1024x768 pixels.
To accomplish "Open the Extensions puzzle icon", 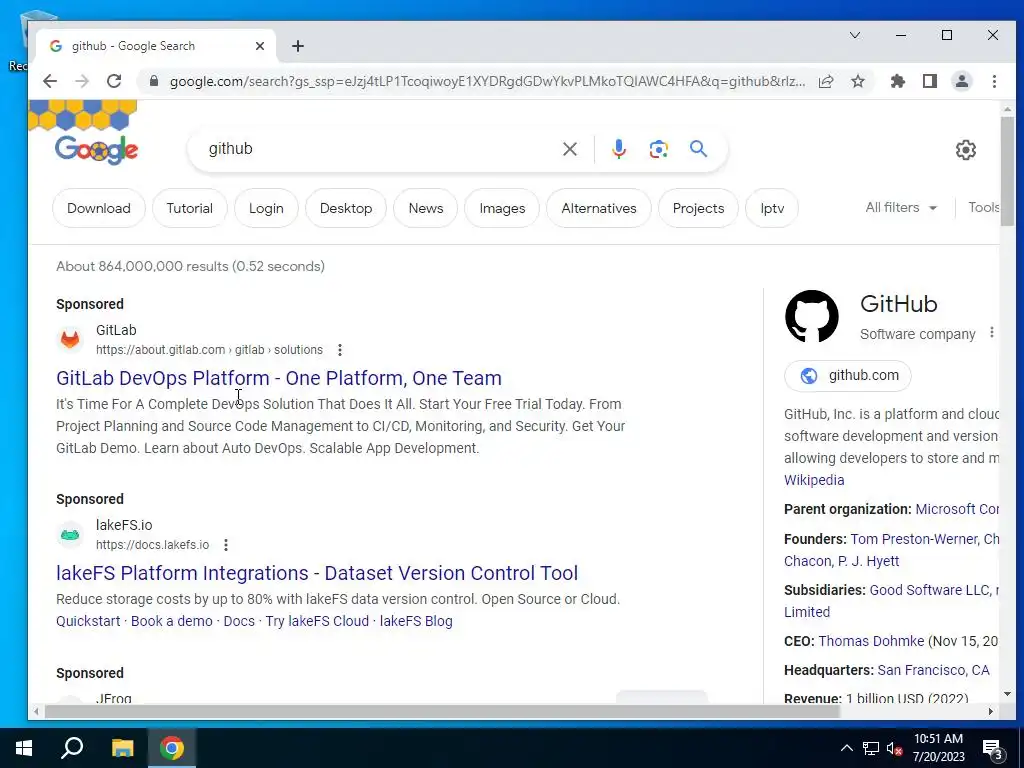I will point(898,81).
